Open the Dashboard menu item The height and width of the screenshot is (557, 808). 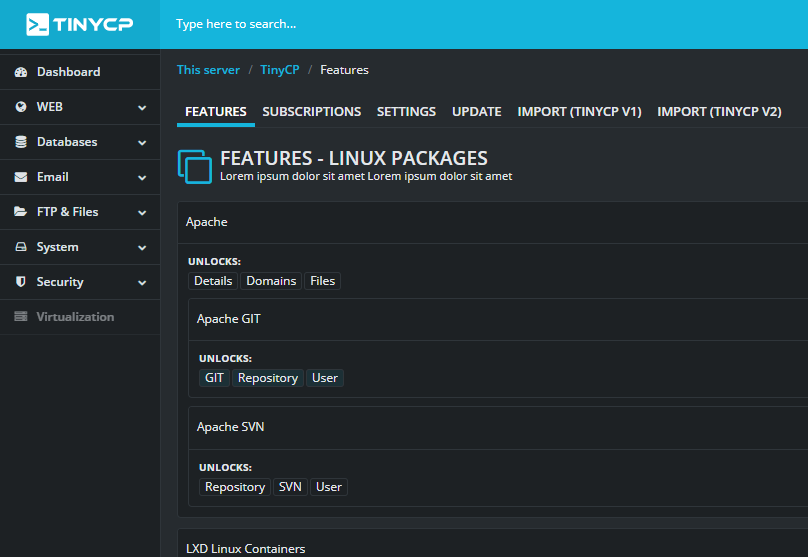click(x=80, y=72)
